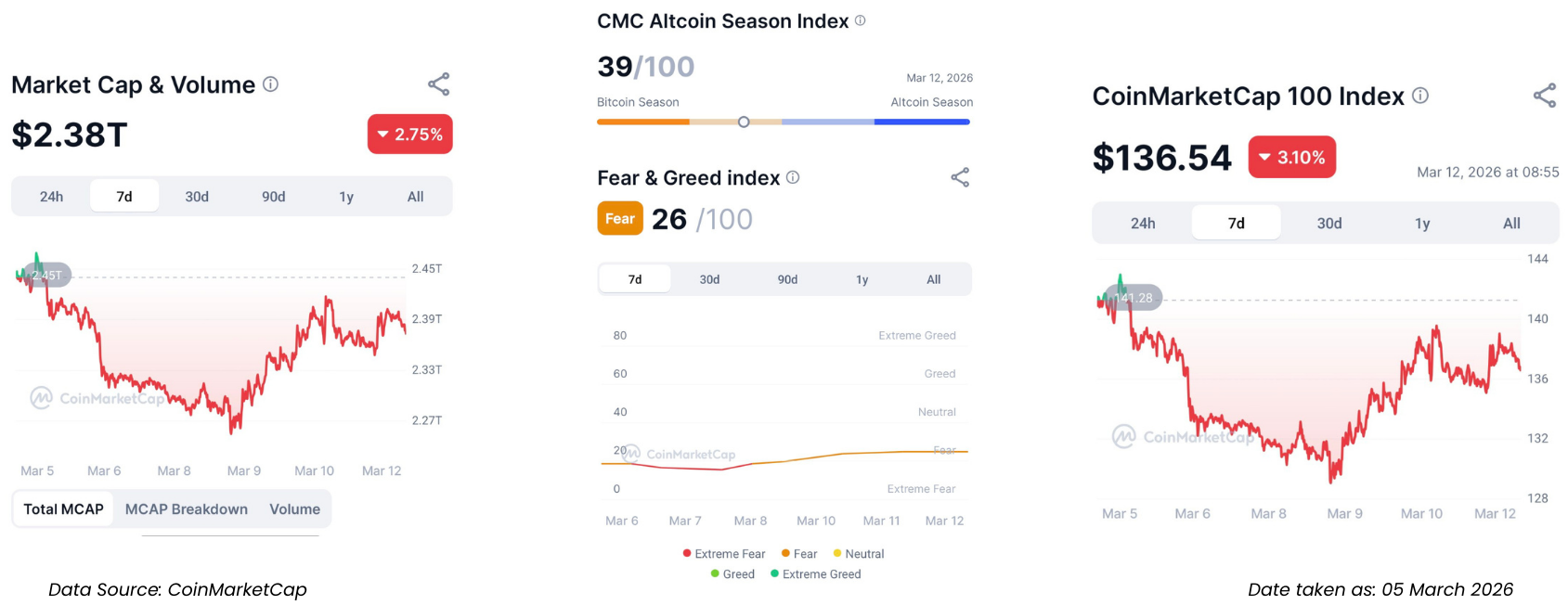Open Altcoin Season Index info icon

tap(861, 20)
